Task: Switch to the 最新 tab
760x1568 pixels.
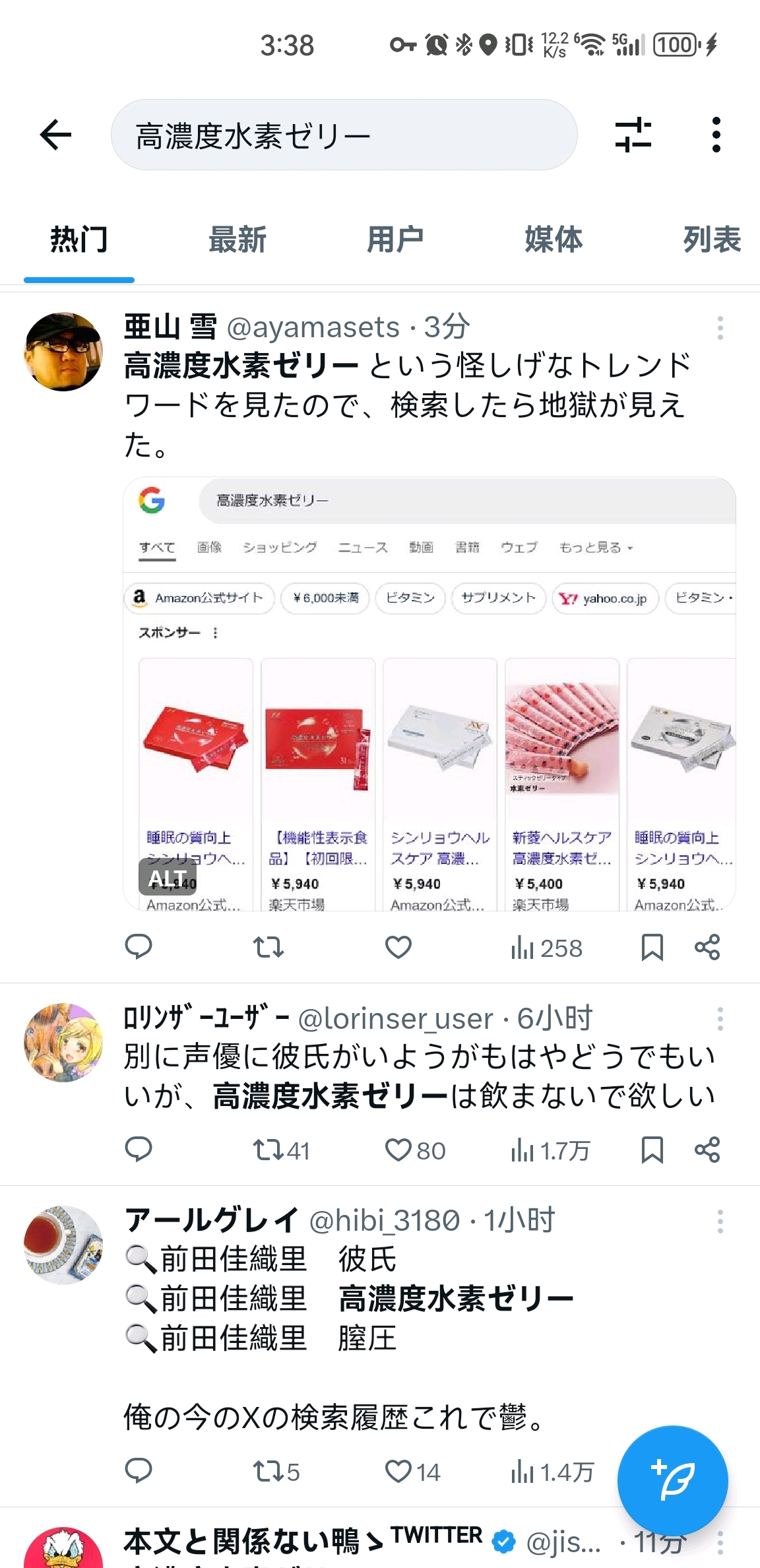Action: click(237, 240)
